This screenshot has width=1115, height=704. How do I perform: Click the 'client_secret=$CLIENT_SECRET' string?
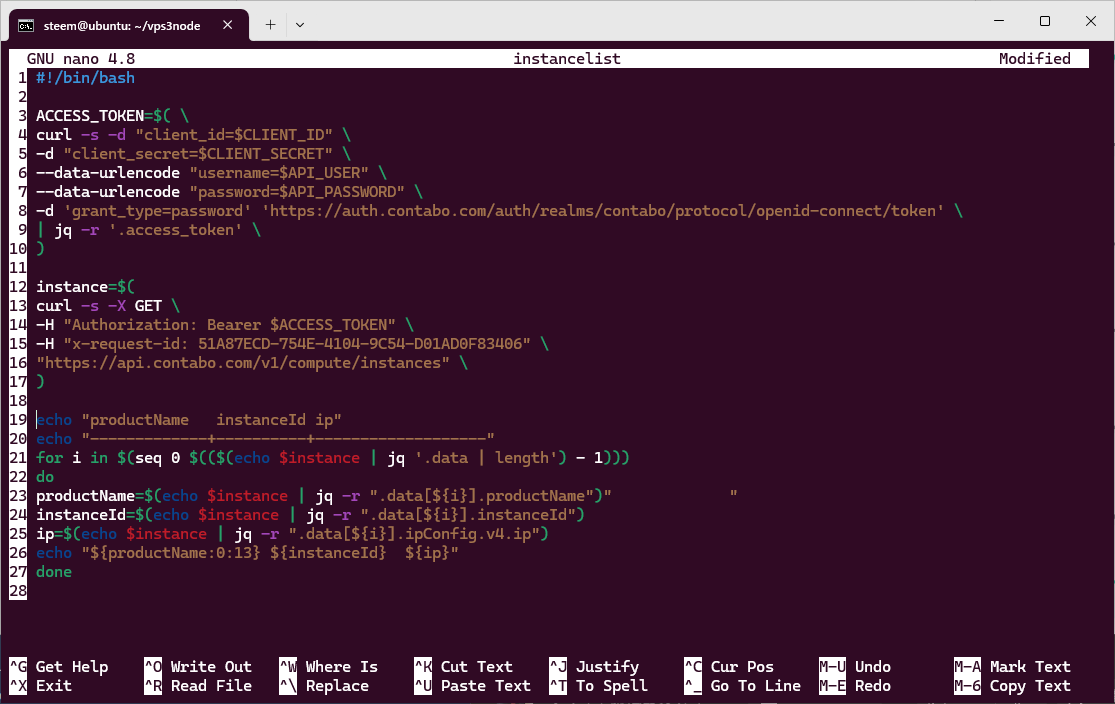[x=198, y=154]
